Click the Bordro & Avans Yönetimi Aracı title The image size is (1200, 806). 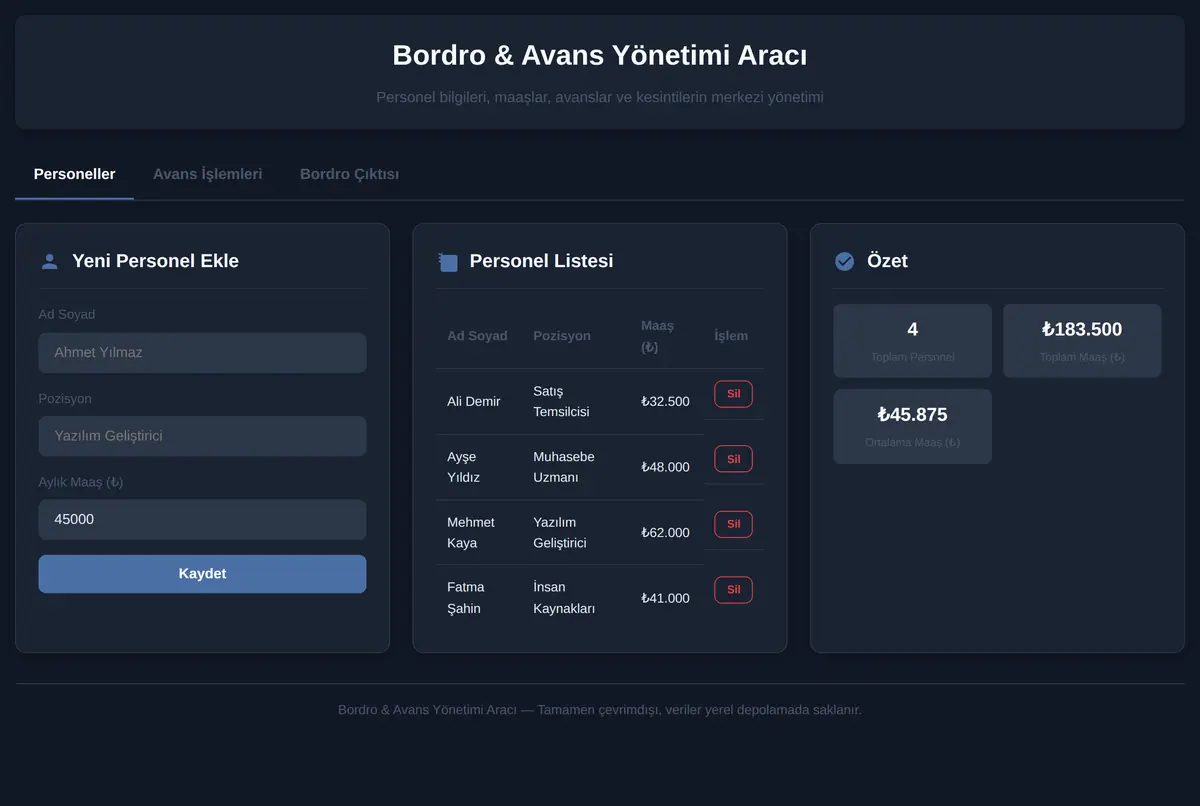[x=600, y=55]
